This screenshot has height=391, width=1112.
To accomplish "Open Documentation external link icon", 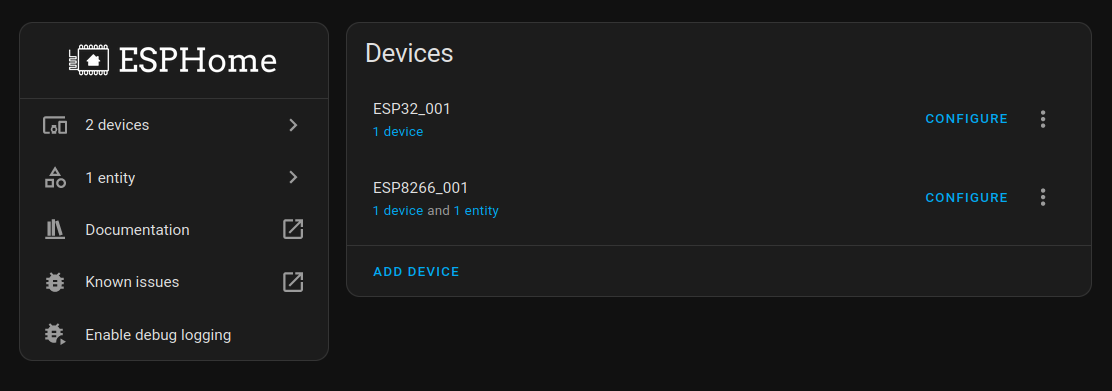I will tap(293, 229).
